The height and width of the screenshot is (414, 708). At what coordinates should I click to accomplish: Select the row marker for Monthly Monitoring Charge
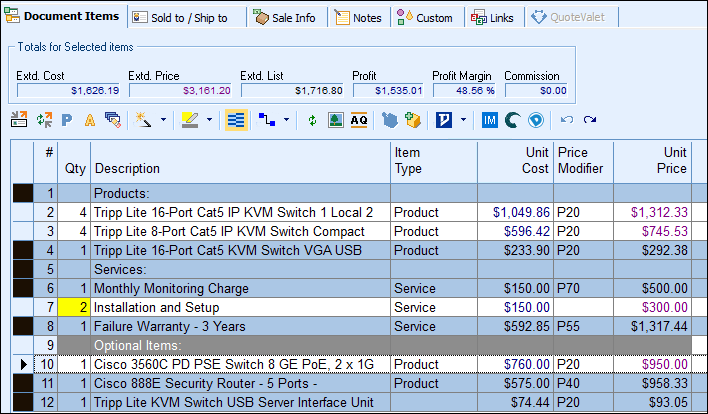pyautogui.click(x=23, y=288)
